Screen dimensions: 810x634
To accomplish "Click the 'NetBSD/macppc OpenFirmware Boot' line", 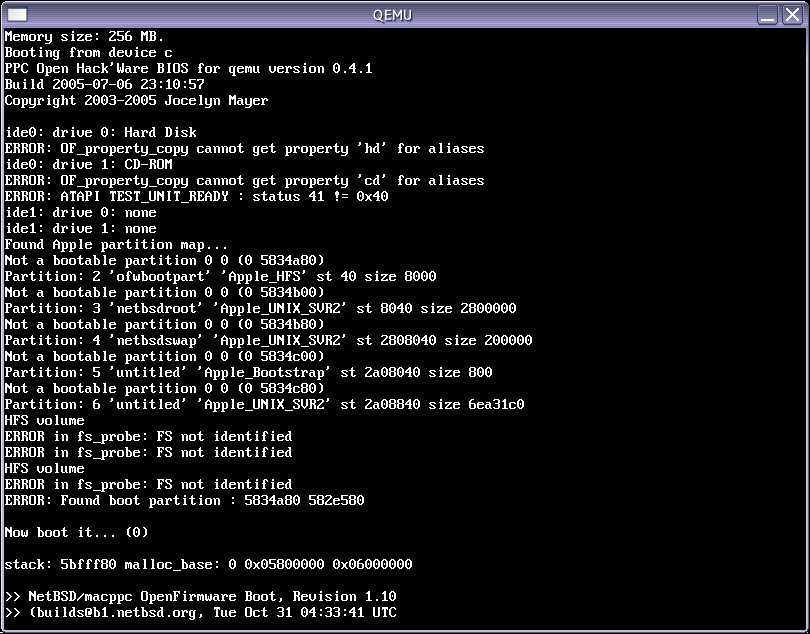I will click(x=200, y=597).
